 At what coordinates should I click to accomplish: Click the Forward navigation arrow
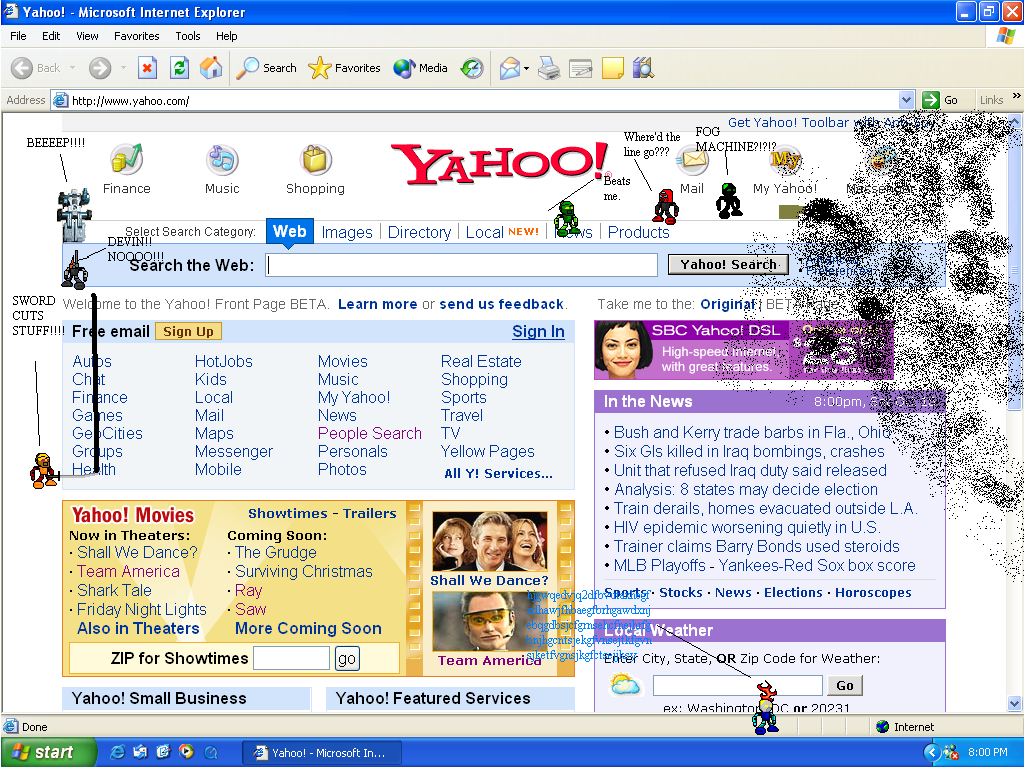(100, 68)
